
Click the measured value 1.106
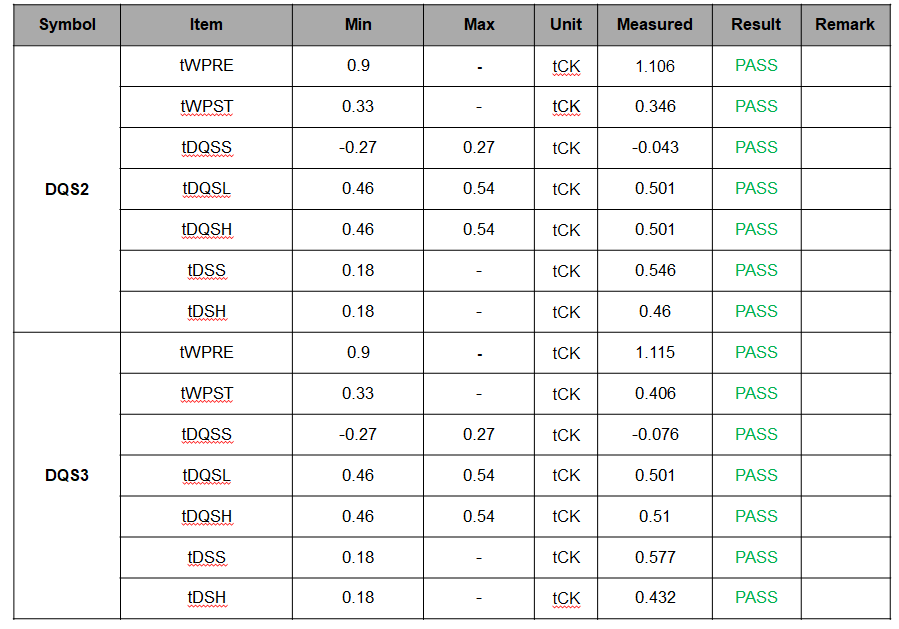click(655, 66)
